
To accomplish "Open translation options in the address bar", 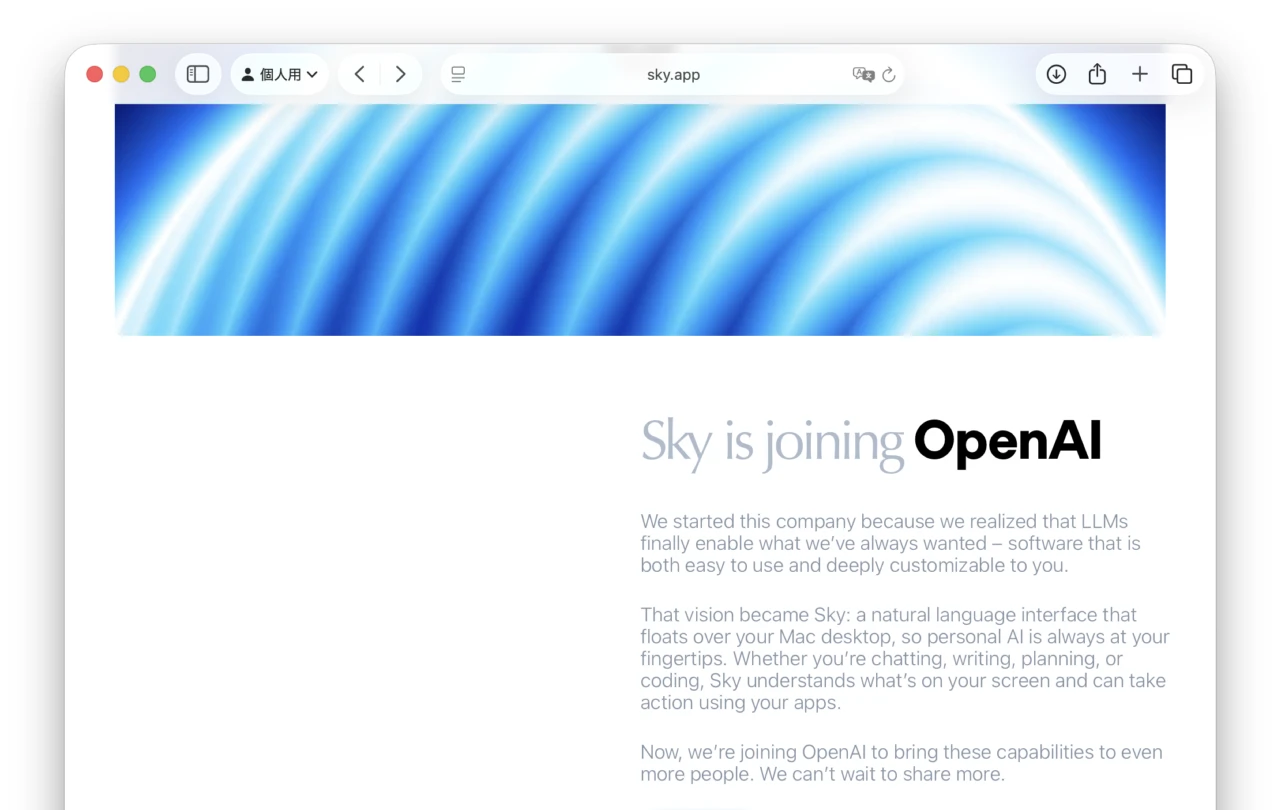I will [x=863, y=74].
